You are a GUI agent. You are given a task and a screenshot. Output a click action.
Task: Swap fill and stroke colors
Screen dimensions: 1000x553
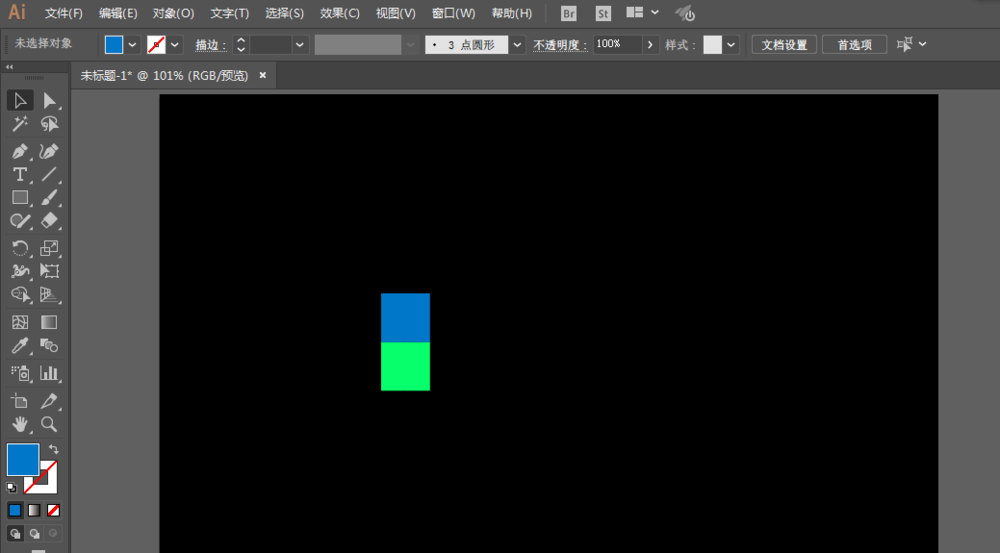pos(54,449)
